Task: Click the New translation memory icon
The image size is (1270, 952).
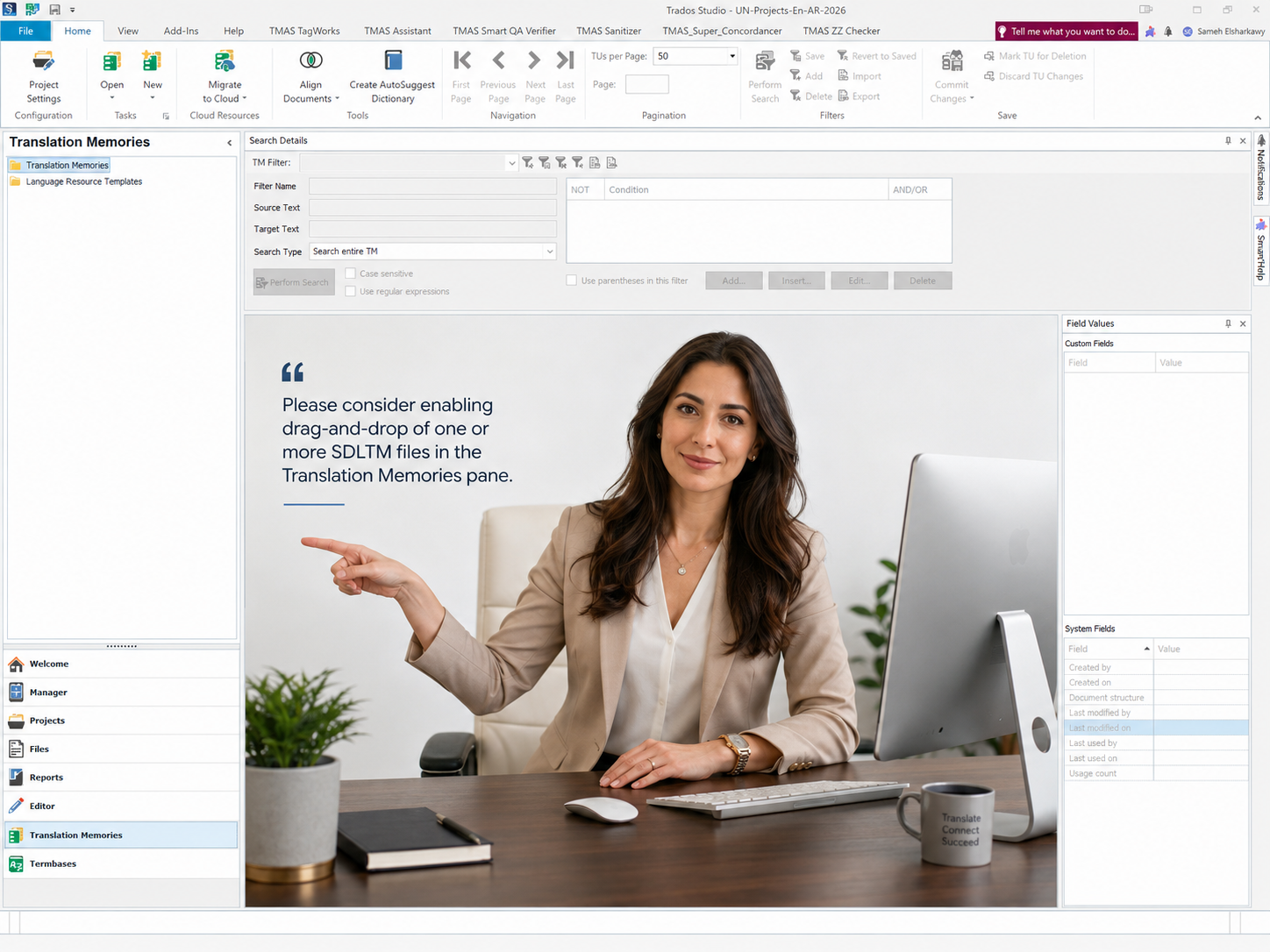Action: [x=153, y=61]
